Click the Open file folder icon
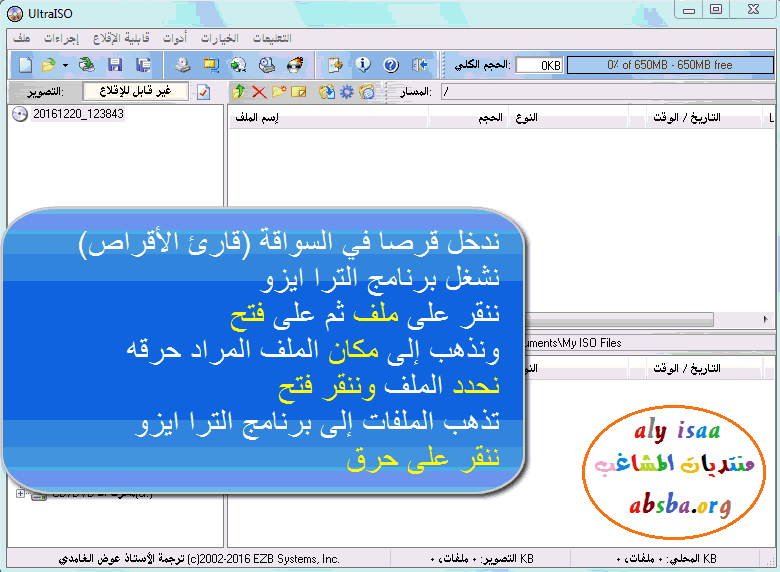Screen dimensions: 780x572 48,65
